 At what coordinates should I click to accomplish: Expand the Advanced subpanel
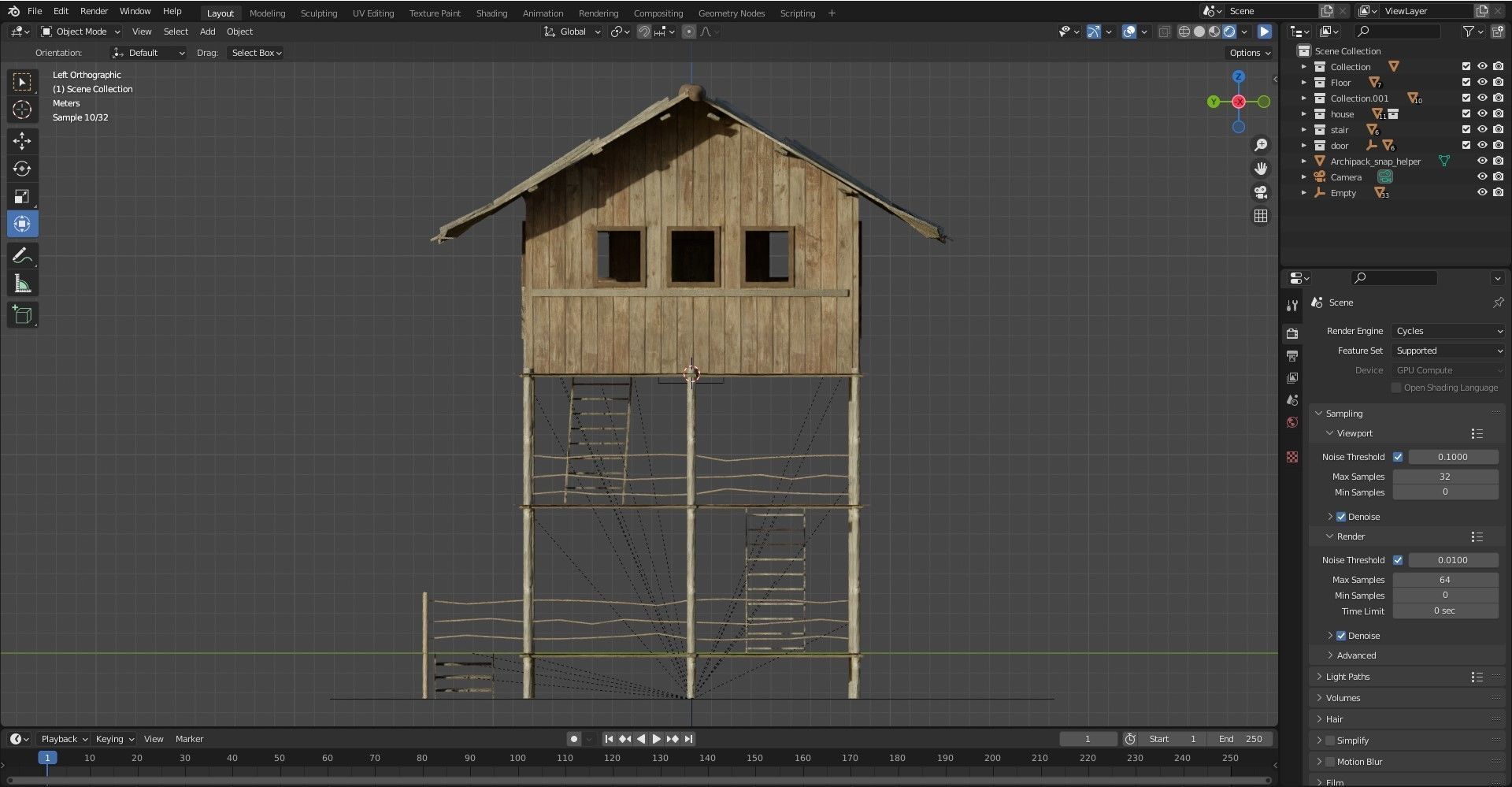[1356, 655]
